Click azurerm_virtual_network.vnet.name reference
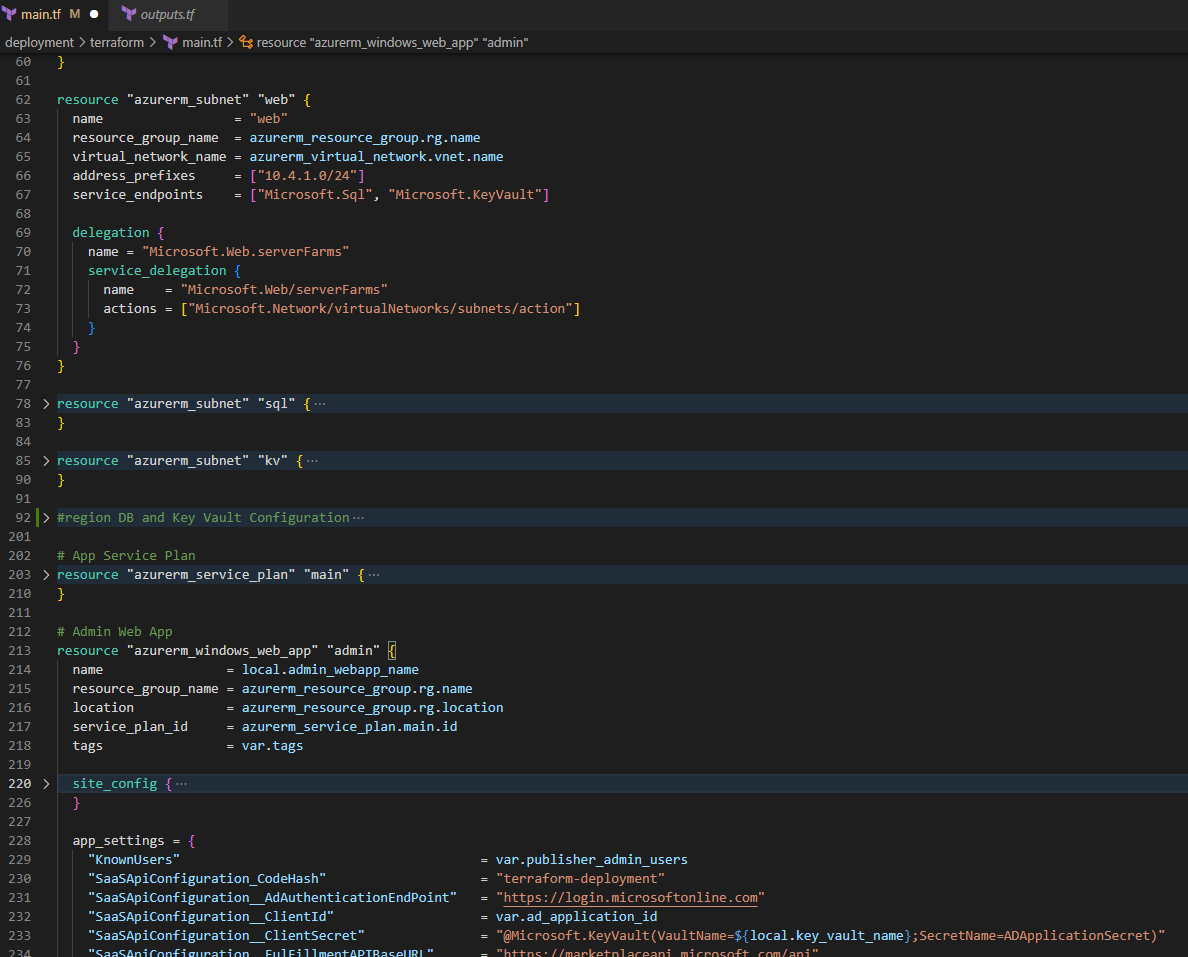The image size is (1188, 957). 377,156
